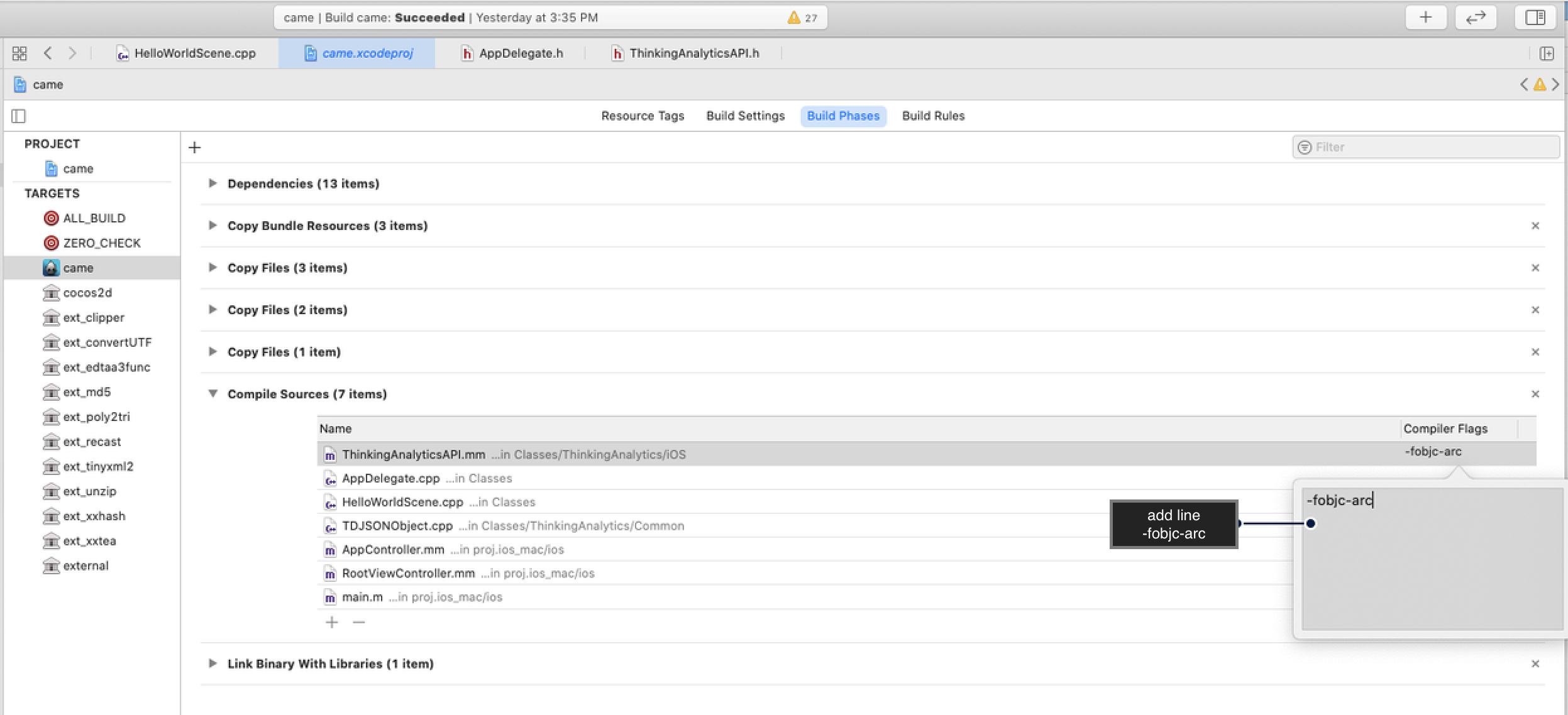Click the code review arrows icon
1568x715 pixels.
[1475, 17]
